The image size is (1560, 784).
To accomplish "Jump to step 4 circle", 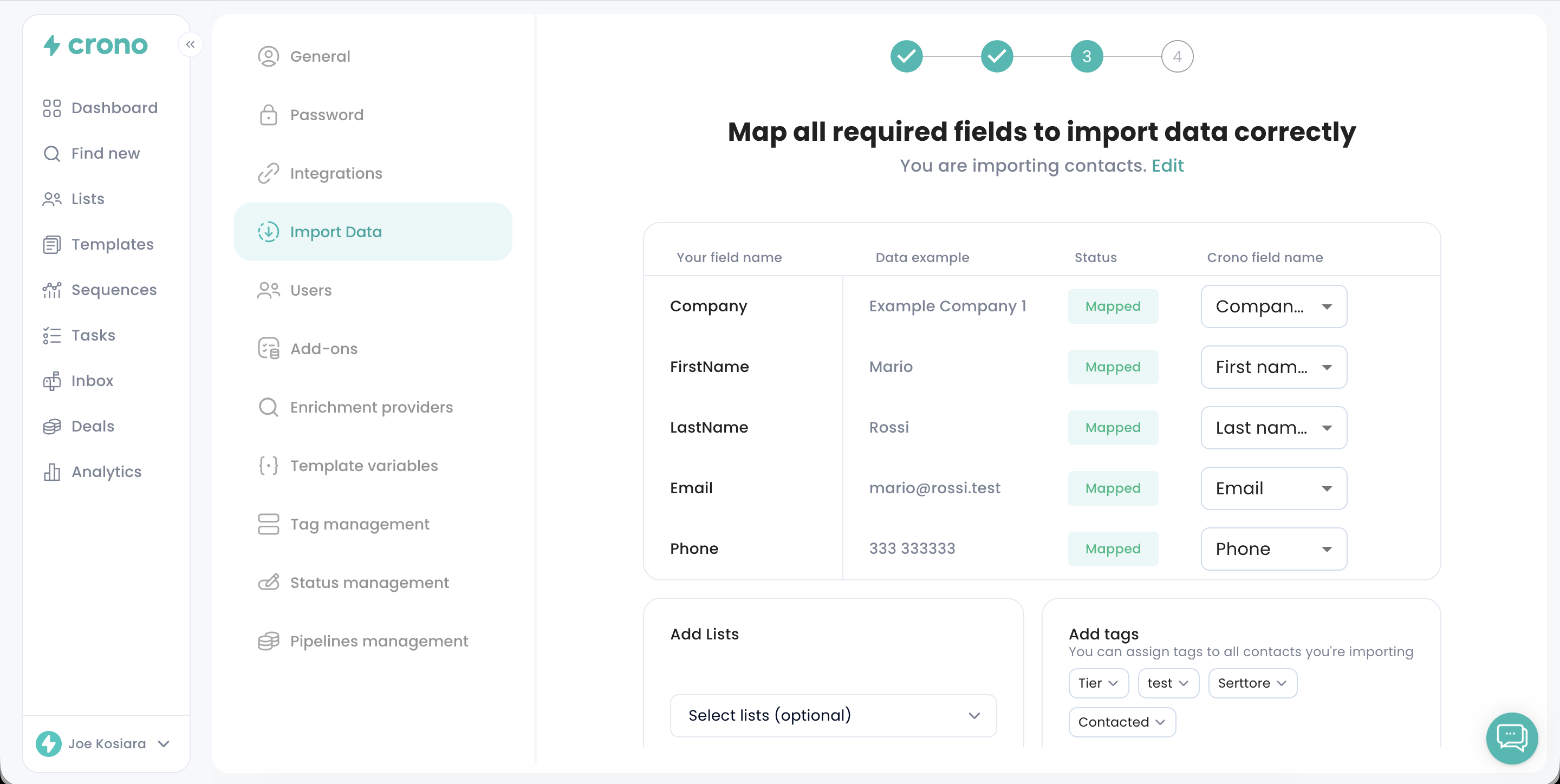I will (x=1176, y=56).
